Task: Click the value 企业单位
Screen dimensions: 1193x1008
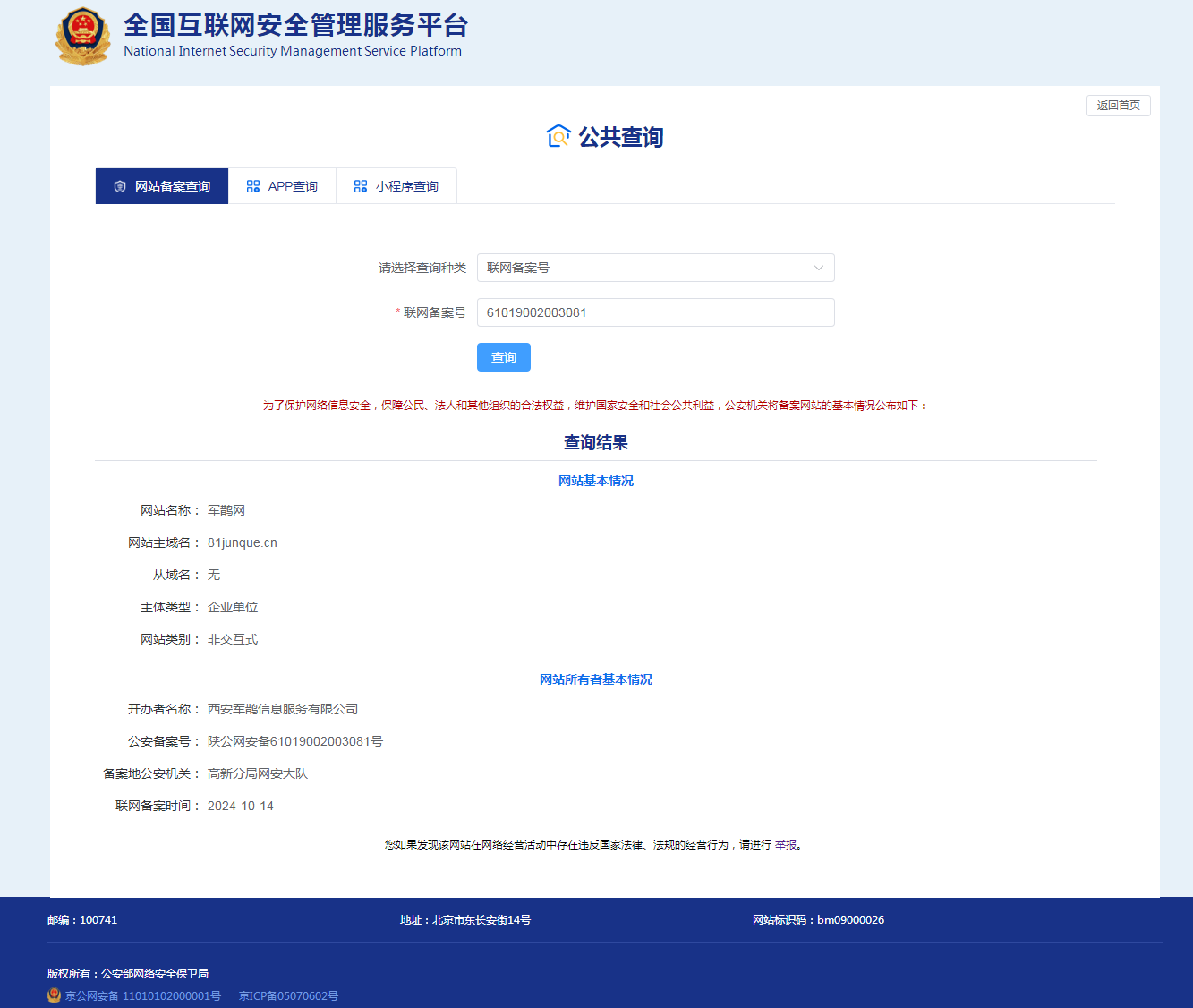Action: (x=233, y=607)
